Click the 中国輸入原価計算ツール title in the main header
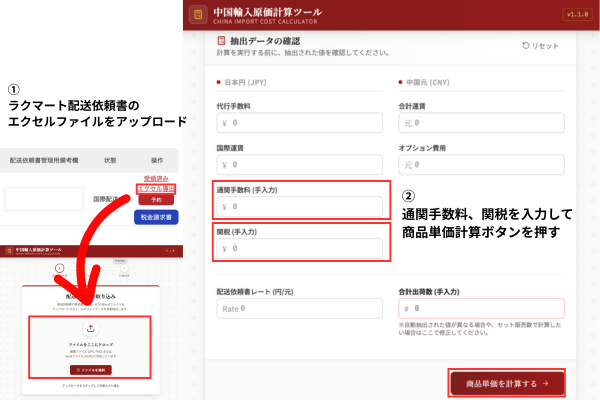Screen dimensions: 600x400 [x=267, y=12]
